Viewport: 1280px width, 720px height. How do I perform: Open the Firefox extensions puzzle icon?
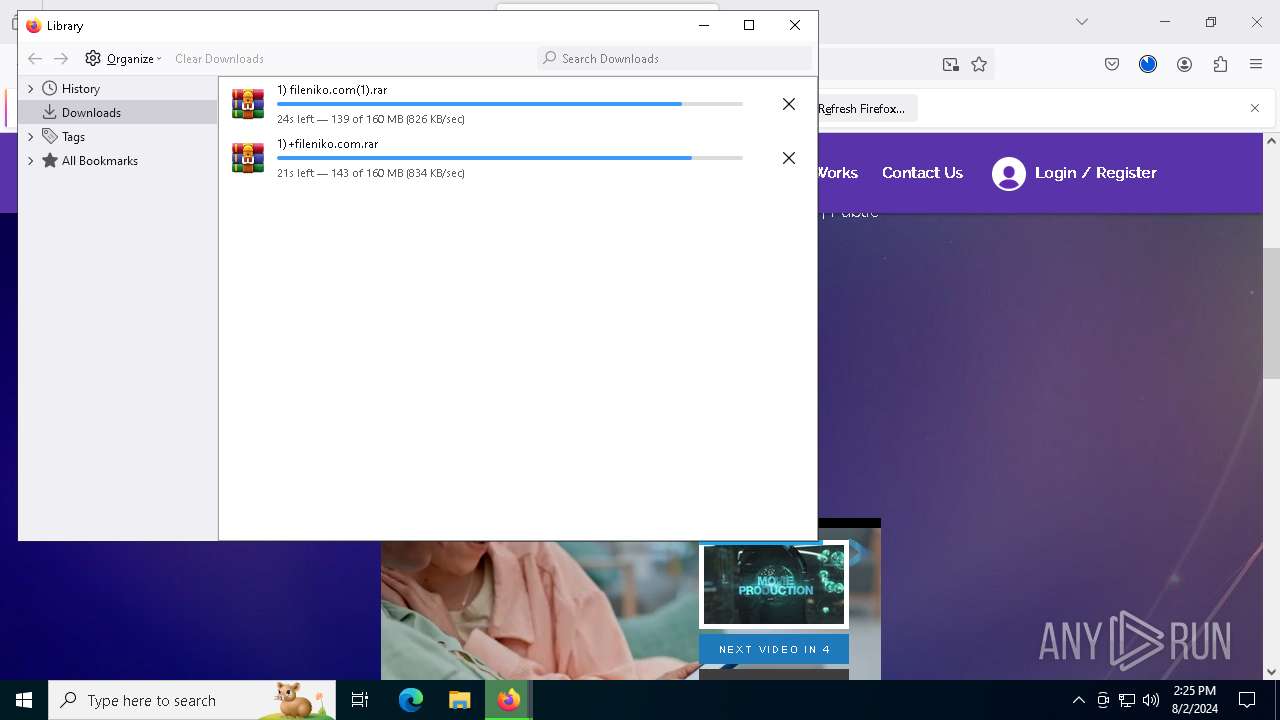pyautogui.click(x=1220, y=64)
